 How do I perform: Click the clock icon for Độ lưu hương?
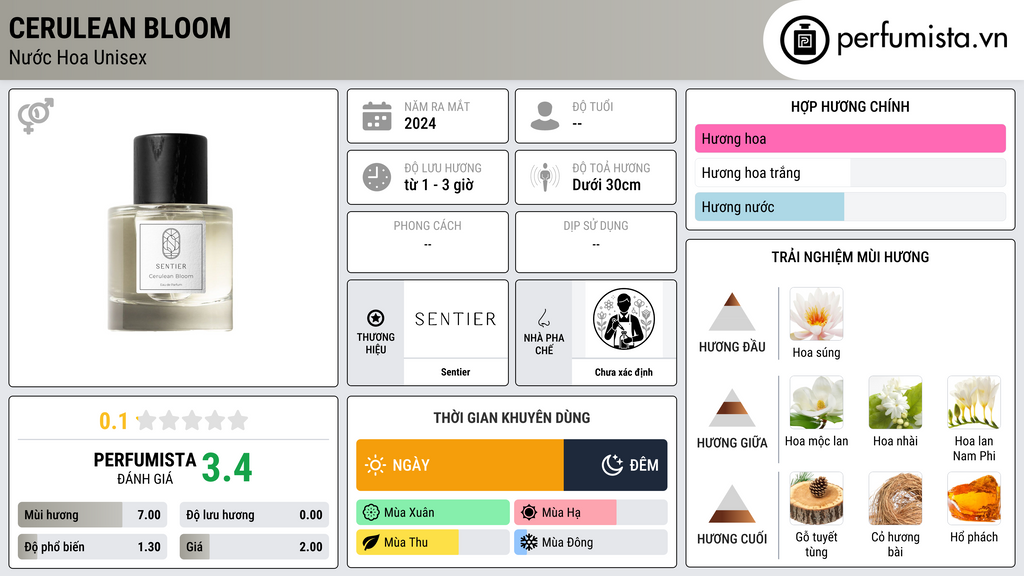coord(377,177)
